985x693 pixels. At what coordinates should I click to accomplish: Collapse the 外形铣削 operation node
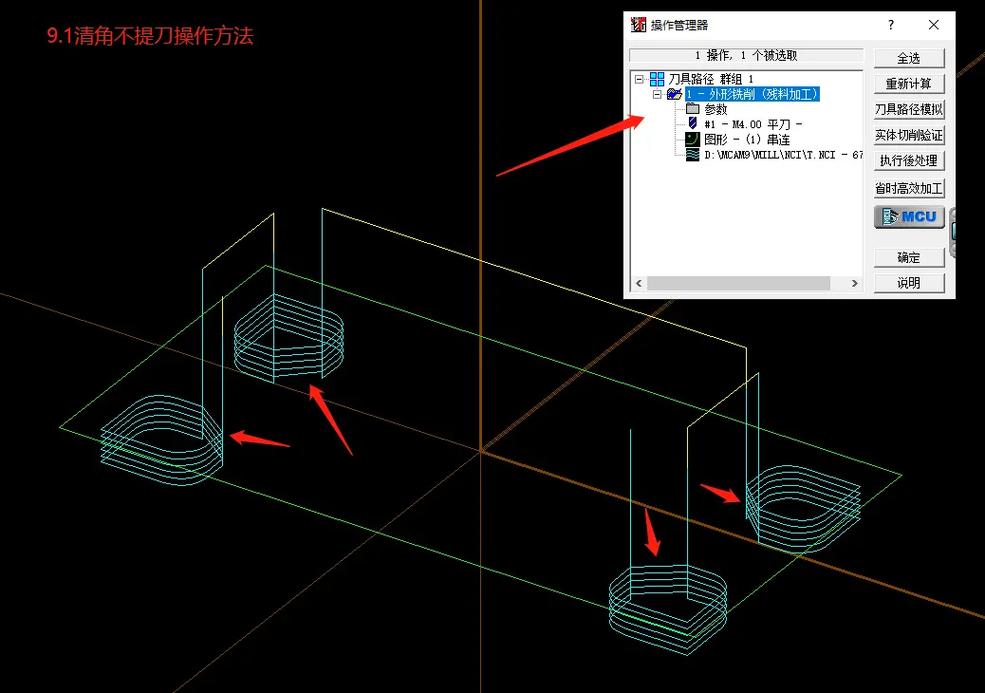(657, 94)
